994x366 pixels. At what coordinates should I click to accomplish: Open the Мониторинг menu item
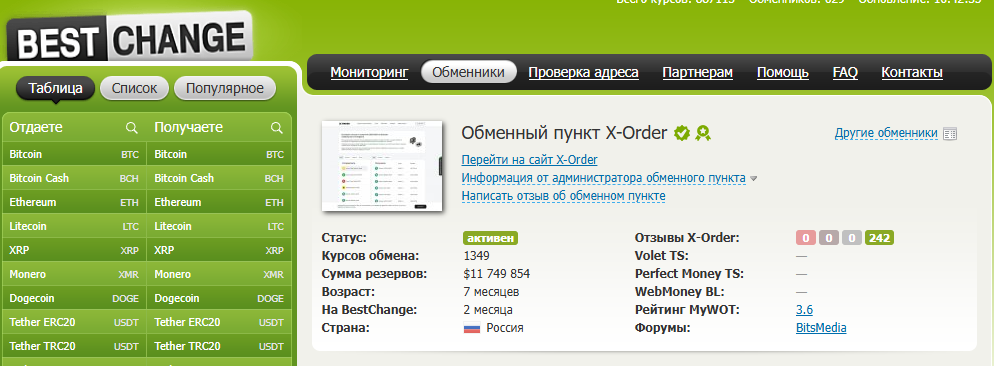pyautogui.click(x=370, y=72)
